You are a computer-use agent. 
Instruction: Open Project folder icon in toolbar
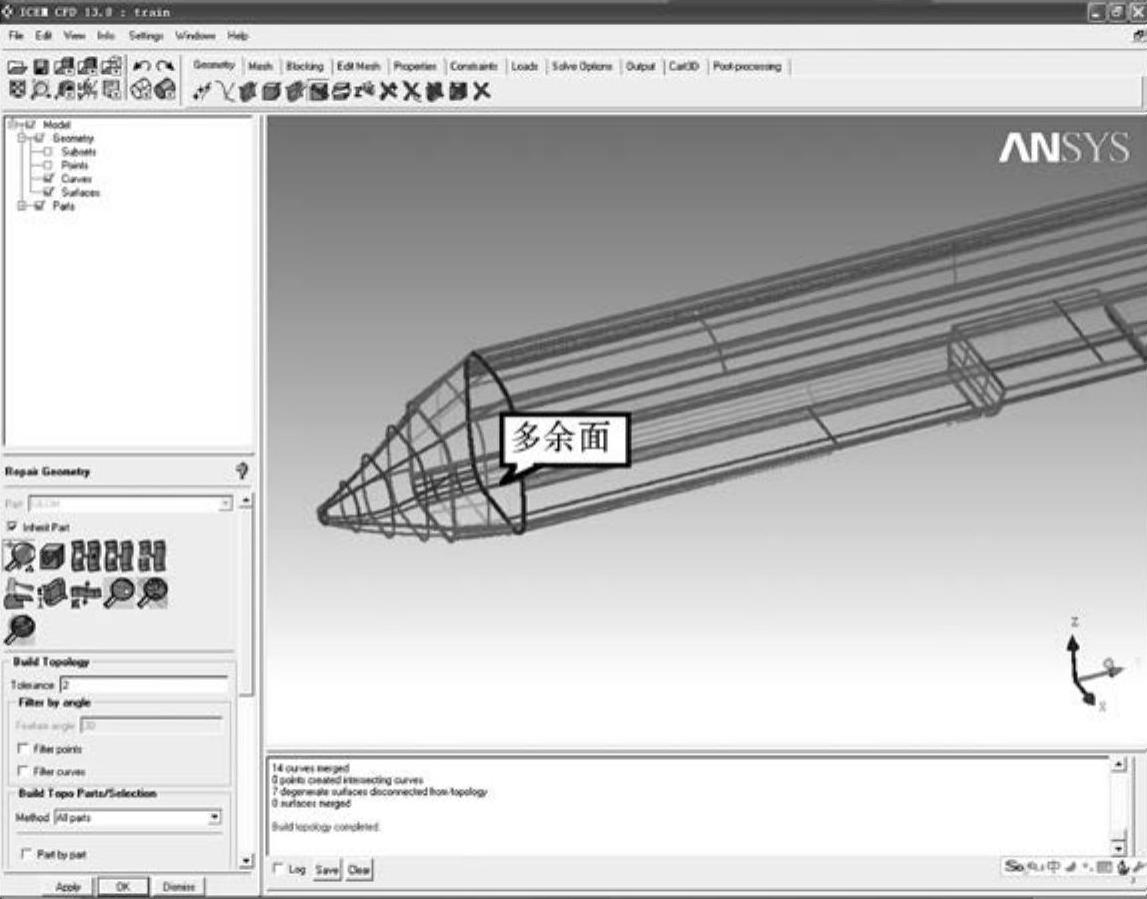tap(17, 67)
